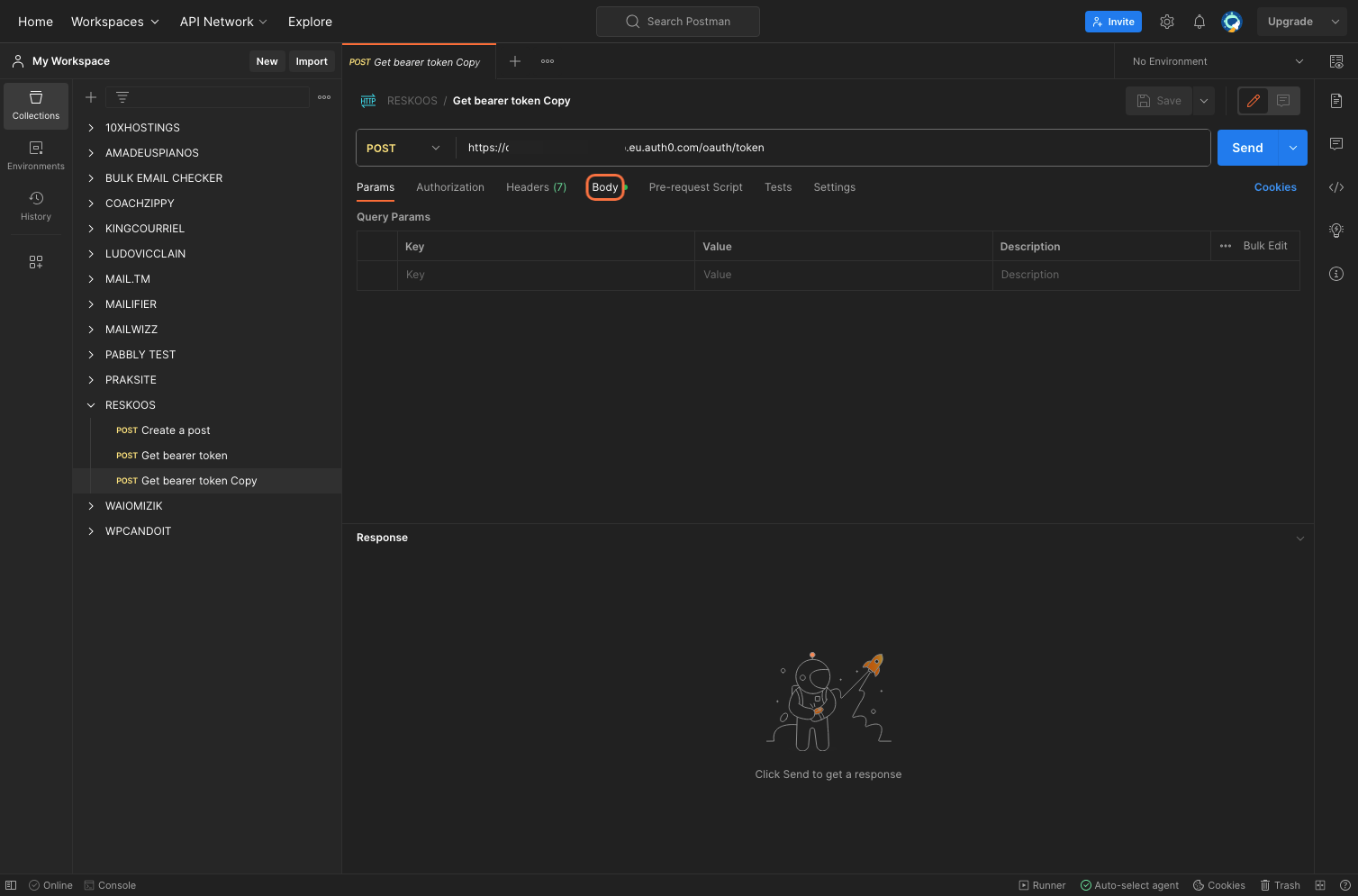The height and width of the screenshot is (896, 1358).
Task: Open the user avatar menu
Action: pos(1232,22)
